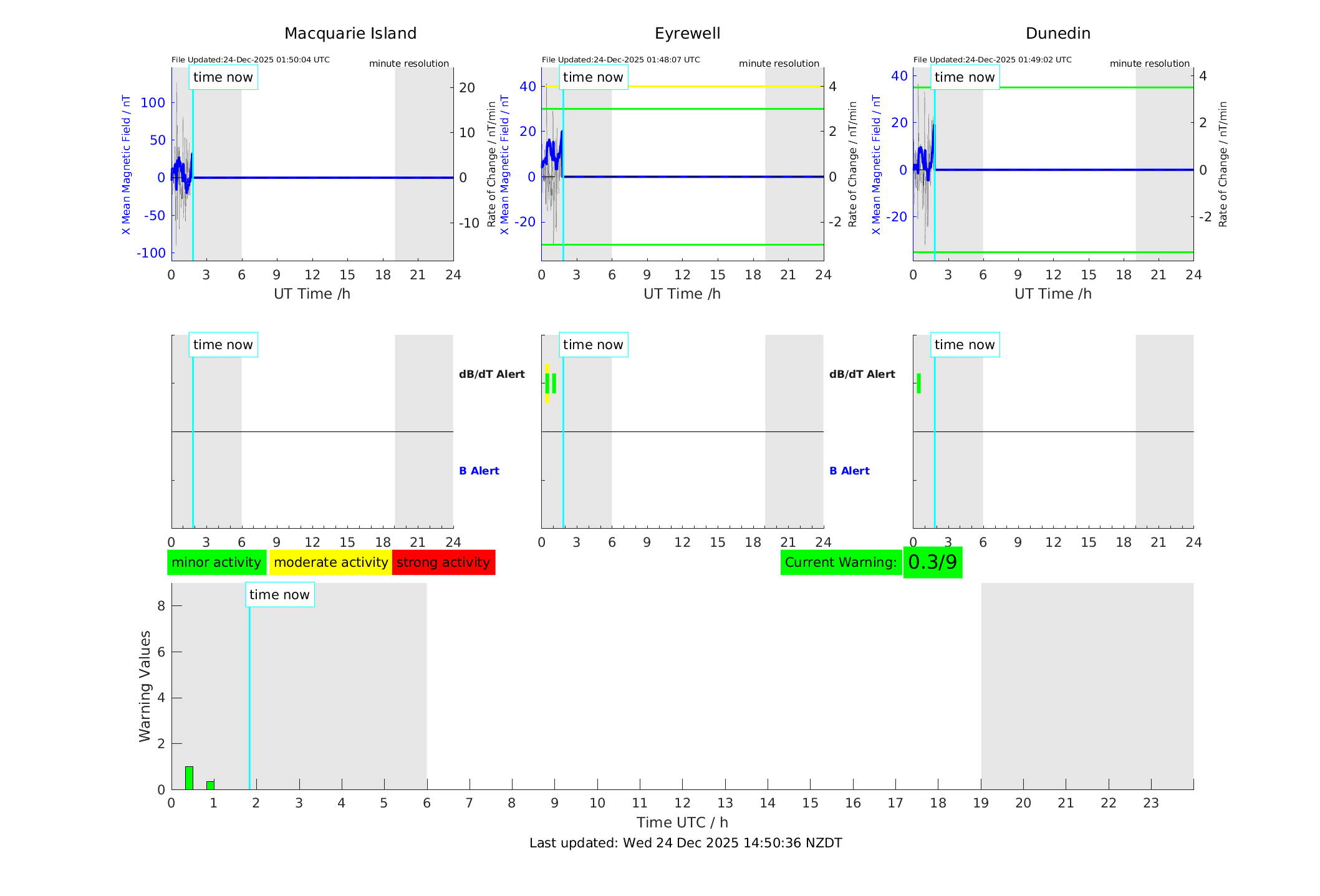
Task: Click the Current Warning label
Action: [x=841, y=562]
